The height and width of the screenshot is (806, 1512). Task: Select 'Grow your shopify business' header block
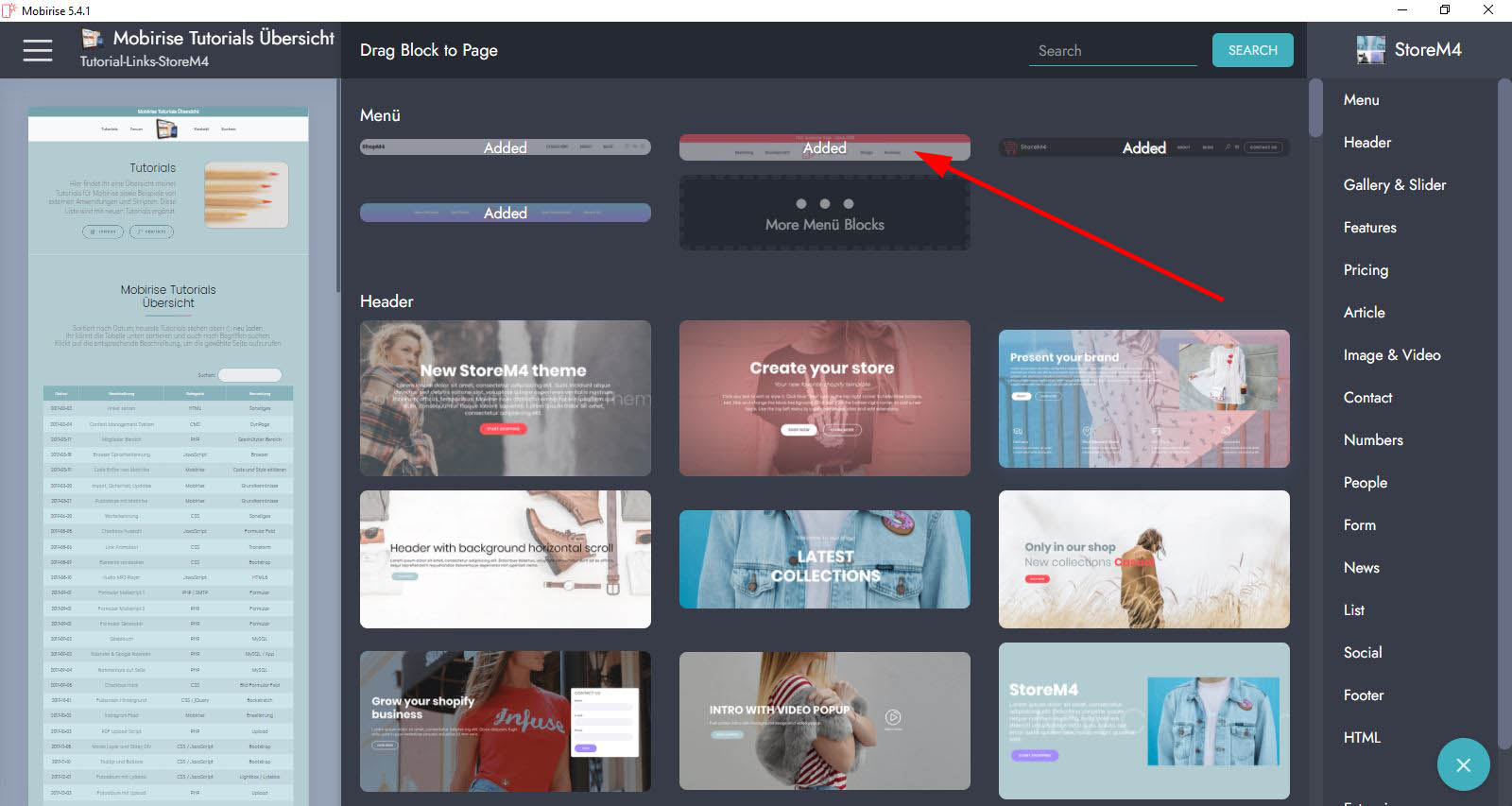pos(506,721)
